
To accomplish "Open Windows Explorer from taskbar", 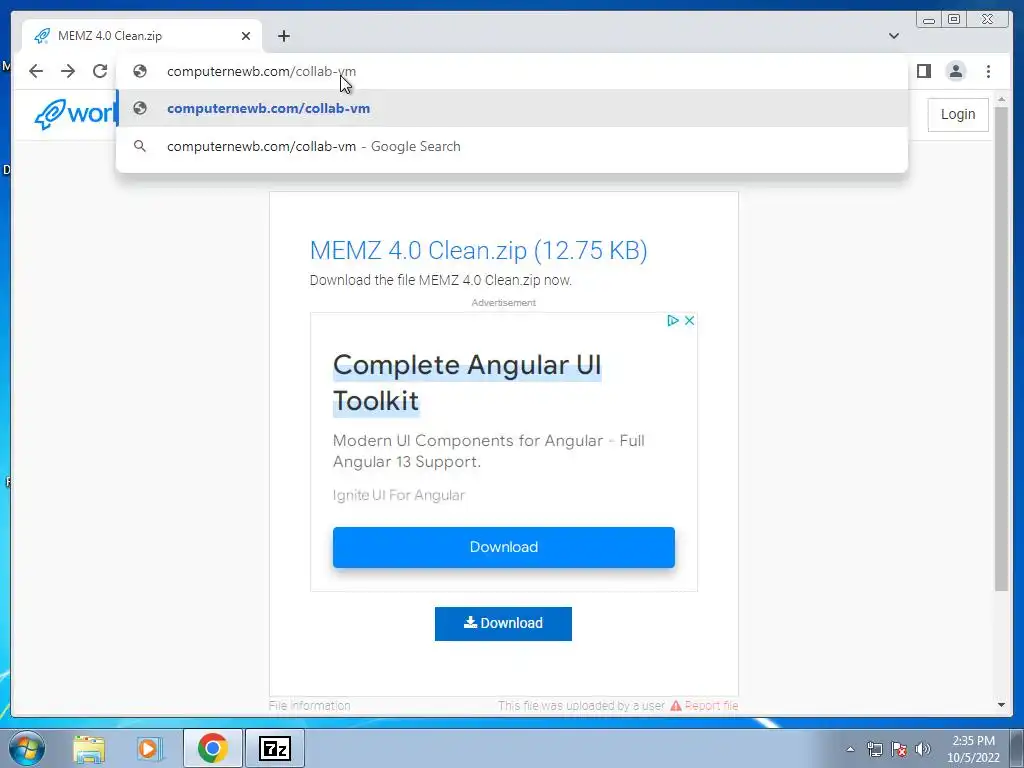I will click(x=89, y=748).
